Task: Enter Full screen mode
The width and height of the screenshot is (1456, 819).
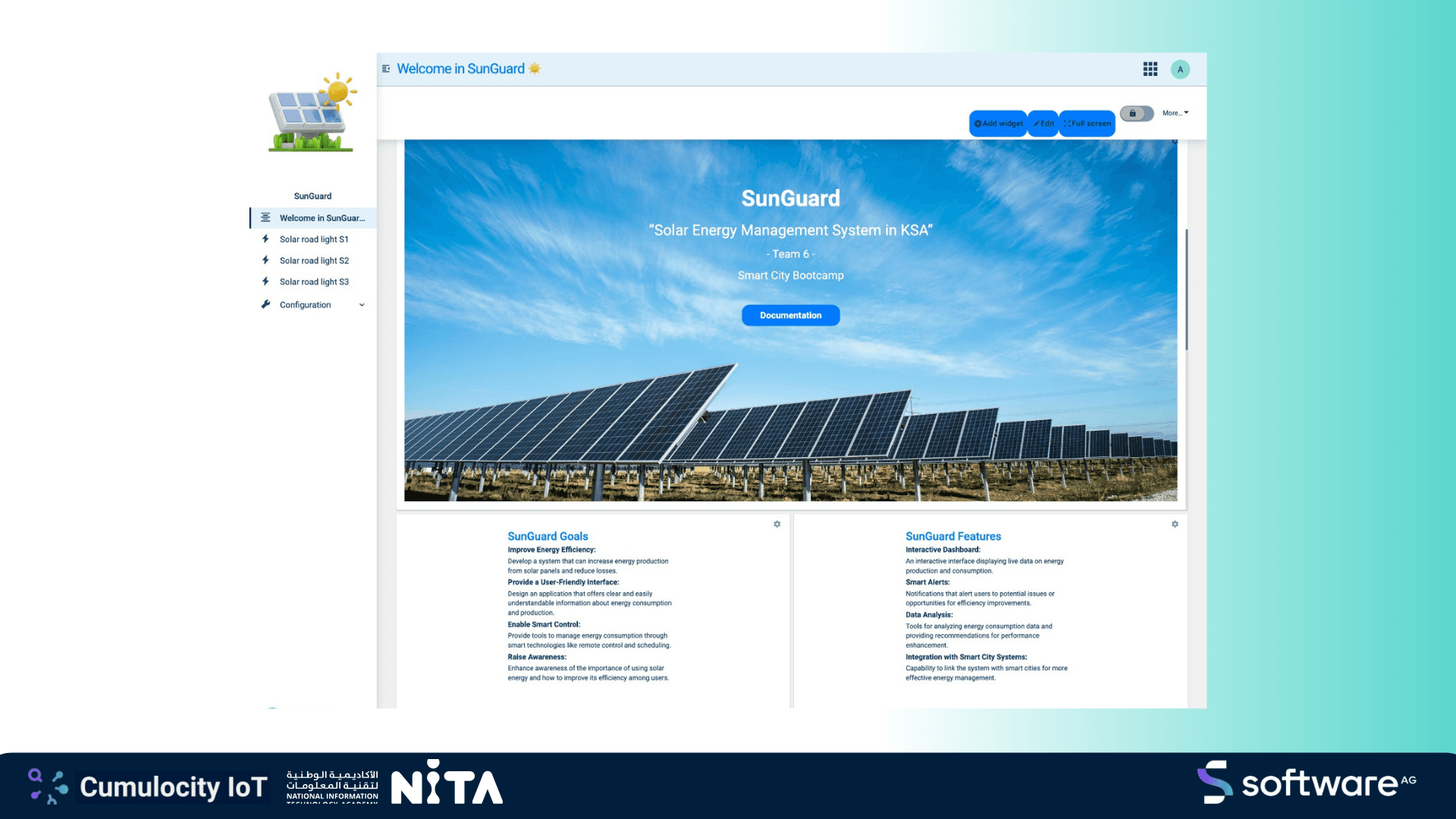Action: (x=1087, y=124)
